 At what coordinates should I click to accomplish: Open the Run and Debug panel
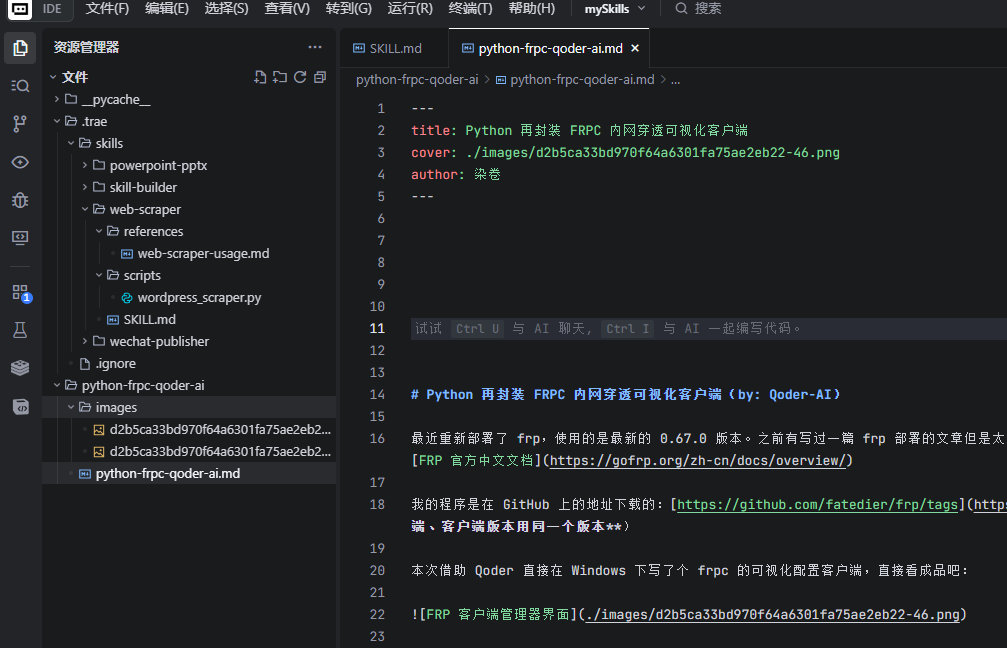(20, 200)
